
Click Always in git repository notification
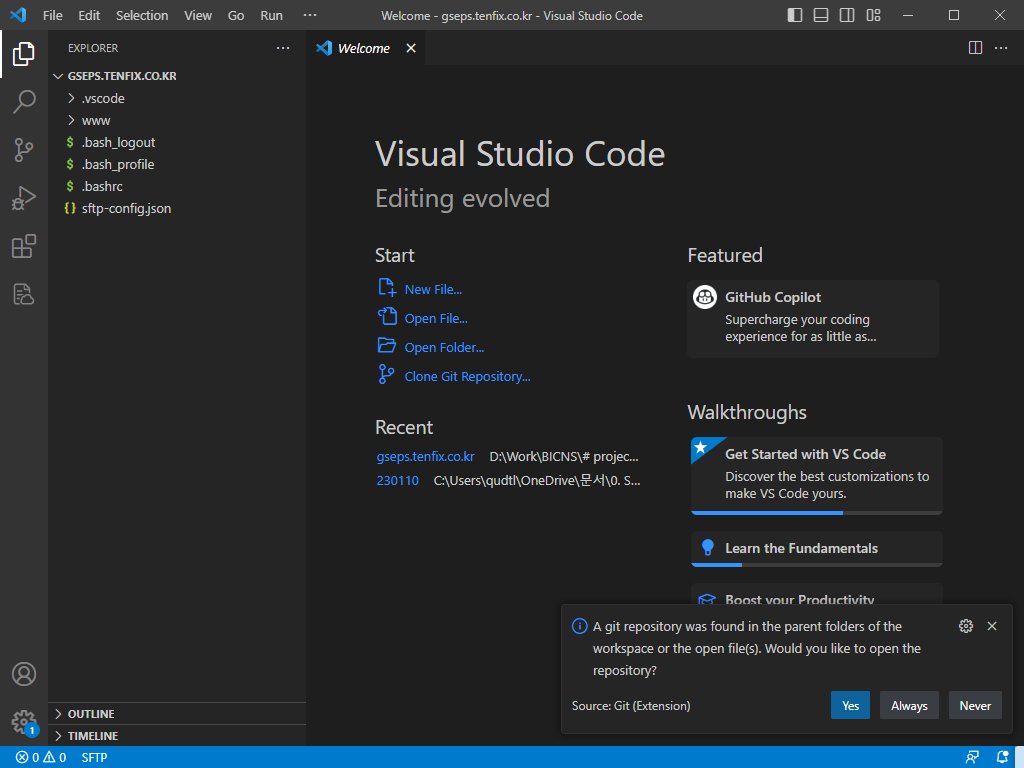click(909, 705)
